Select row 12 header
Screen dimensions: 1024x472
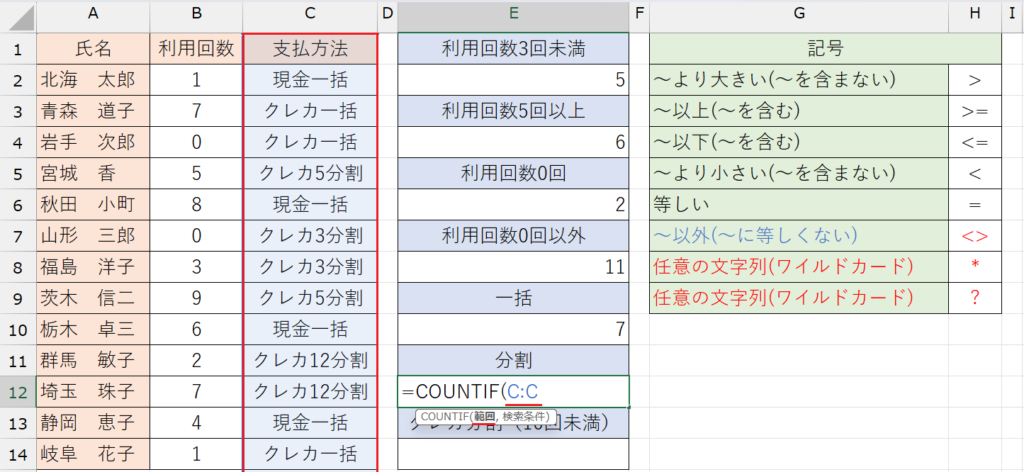(x=18, y=392)
